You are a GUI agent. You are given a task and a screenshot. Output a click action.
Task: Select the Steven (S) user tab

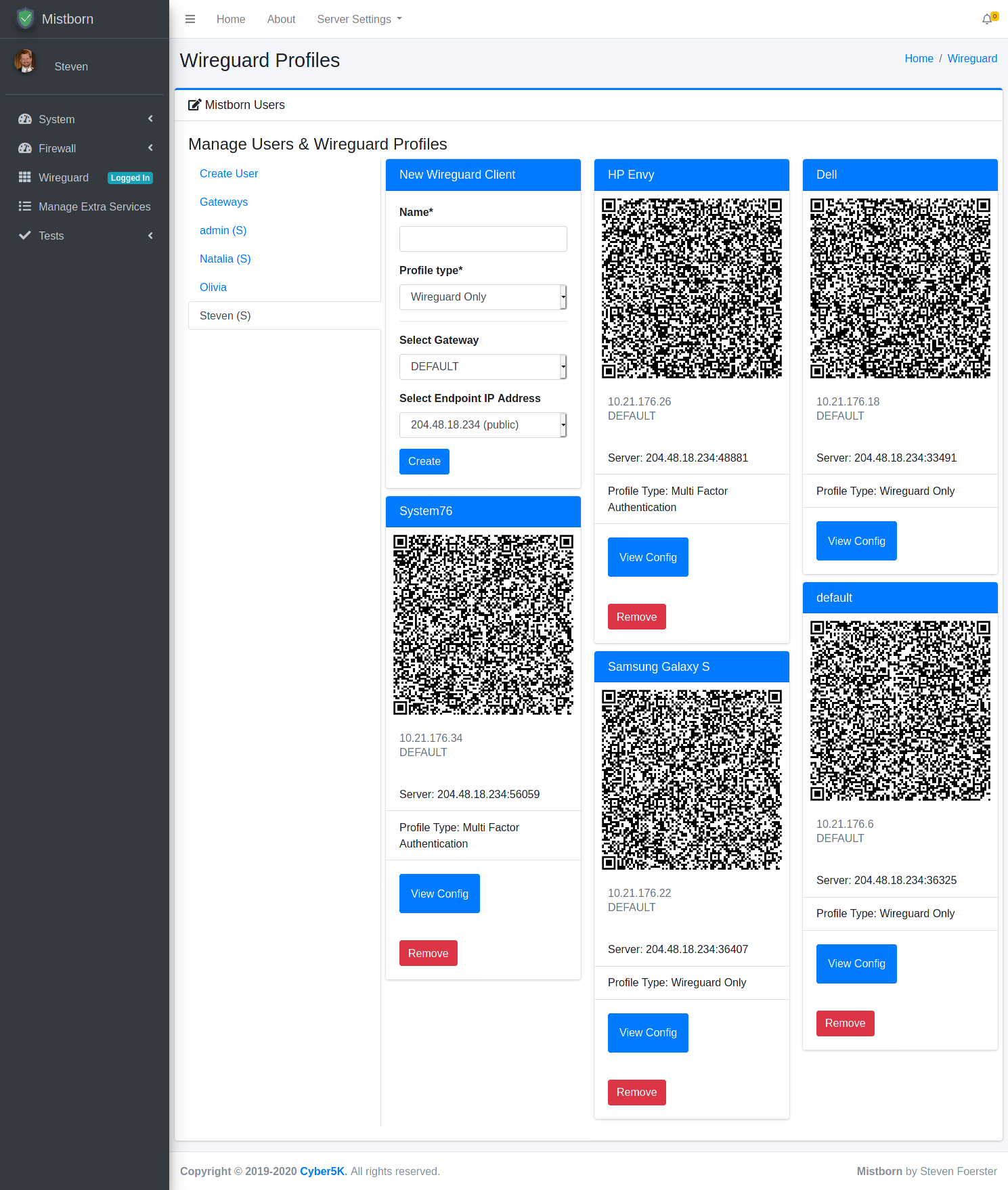tap(284, 316)
